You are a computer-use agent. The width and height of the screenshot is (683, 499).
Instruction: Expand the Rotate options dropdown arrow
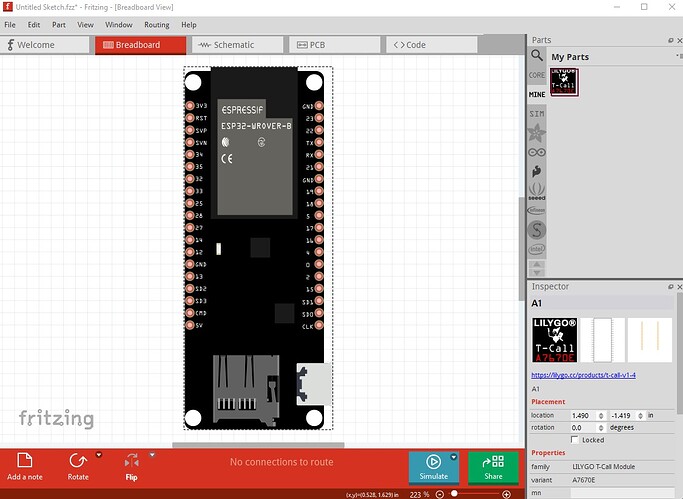pyautogui.click(x=99, y=455)
